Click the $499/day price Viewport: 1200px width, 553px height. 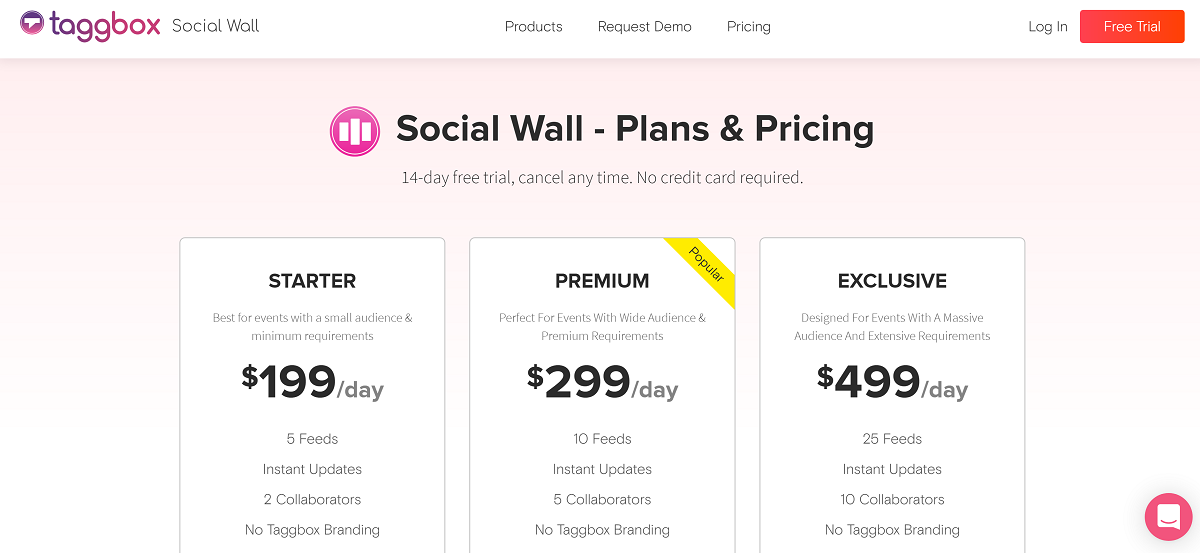[x=892, y=383]
